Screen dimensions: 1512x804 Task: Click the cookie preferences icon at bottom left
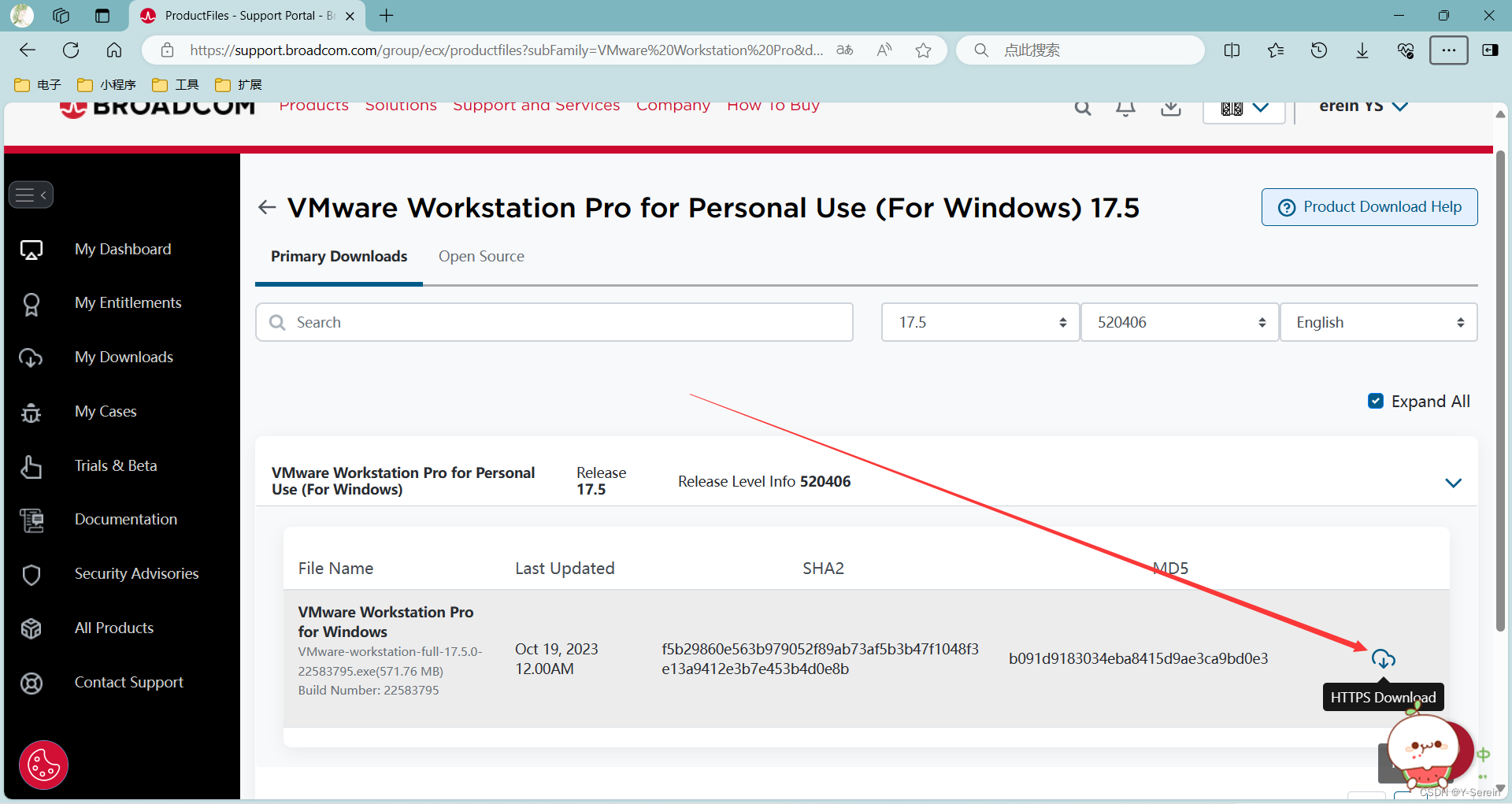[x=43, y=765]
